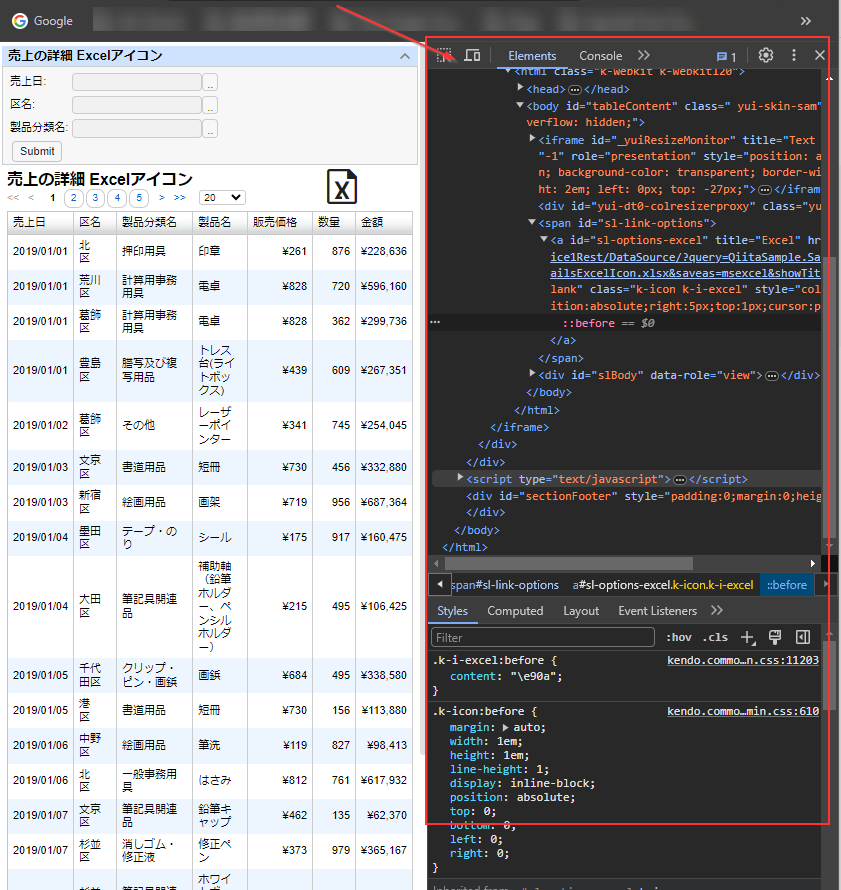
Task: Go to next page with > arrow
Action: (x=162, y=198)
